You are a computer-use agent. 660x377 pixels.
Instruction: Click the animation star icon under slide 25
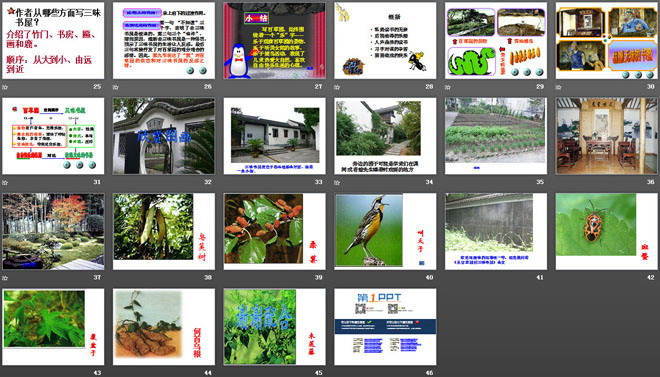click(5, 87)
